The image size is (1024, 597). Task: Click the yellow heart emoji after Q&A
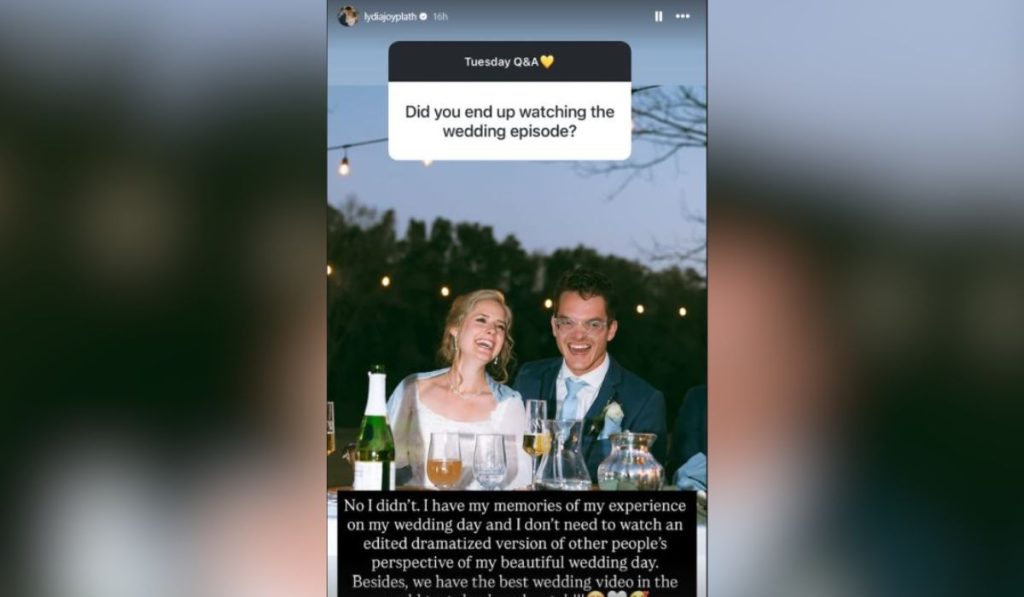coord(547,61)
